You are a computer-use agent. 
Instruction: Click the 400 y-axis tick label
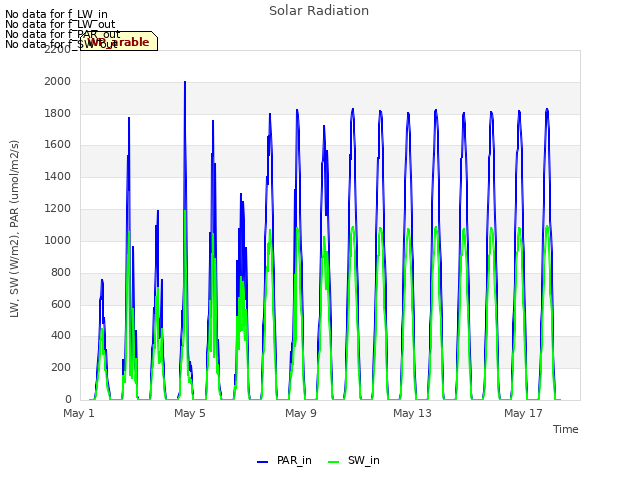point(61,336)
